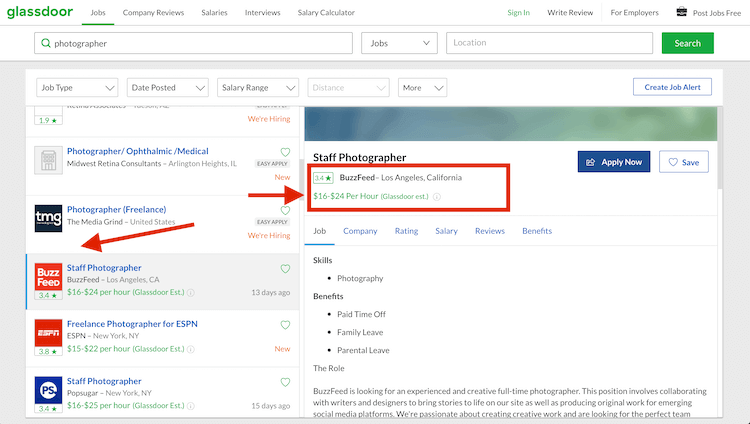The width and height of the screenshot is (750, 424).
Task: Toggle heart save on BuzzFeed Staff Photographer listing
Action: [x=285, y=269]
